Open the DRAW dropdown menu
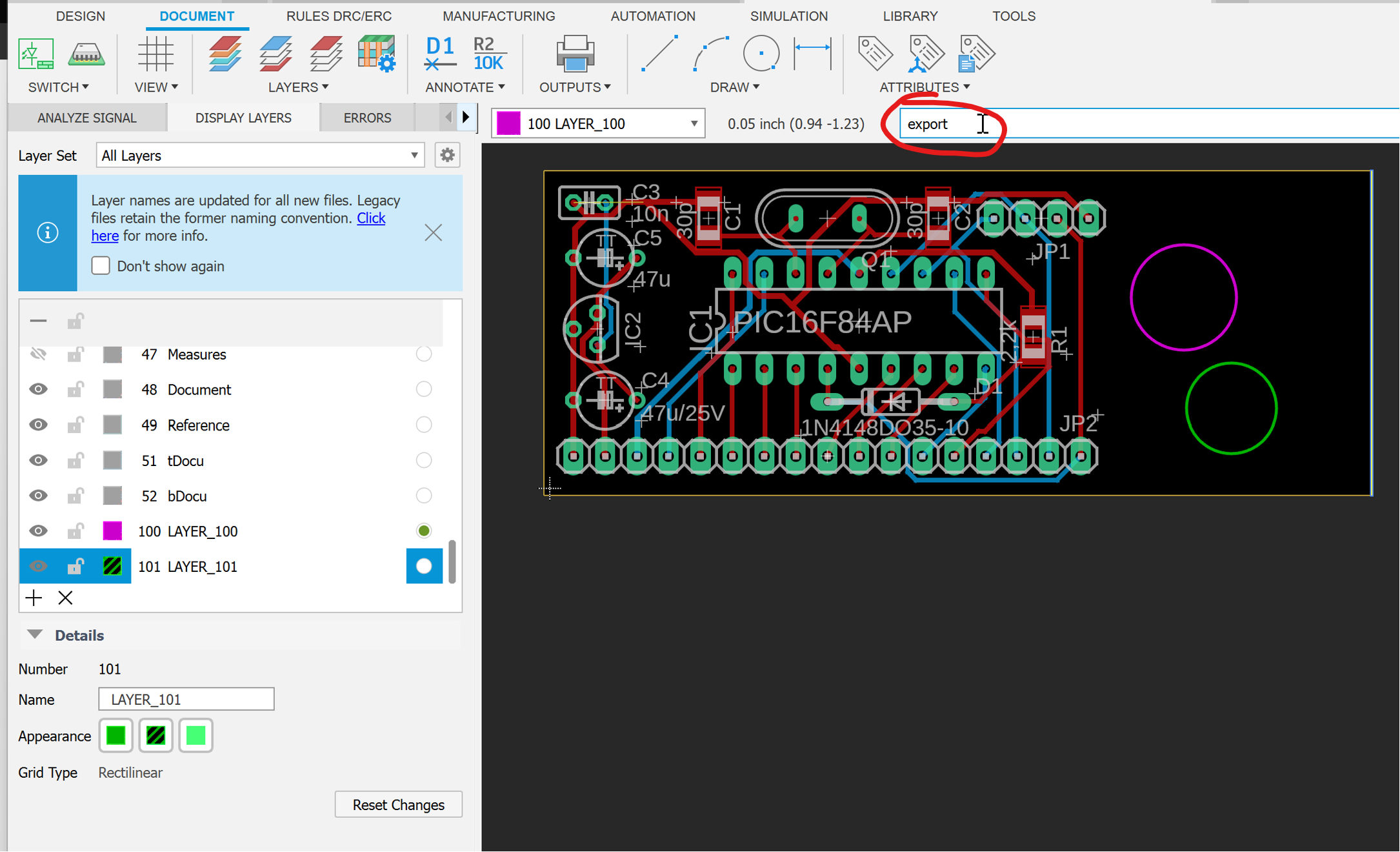Viewport: 1400px width, 852px height. (734, 87)
